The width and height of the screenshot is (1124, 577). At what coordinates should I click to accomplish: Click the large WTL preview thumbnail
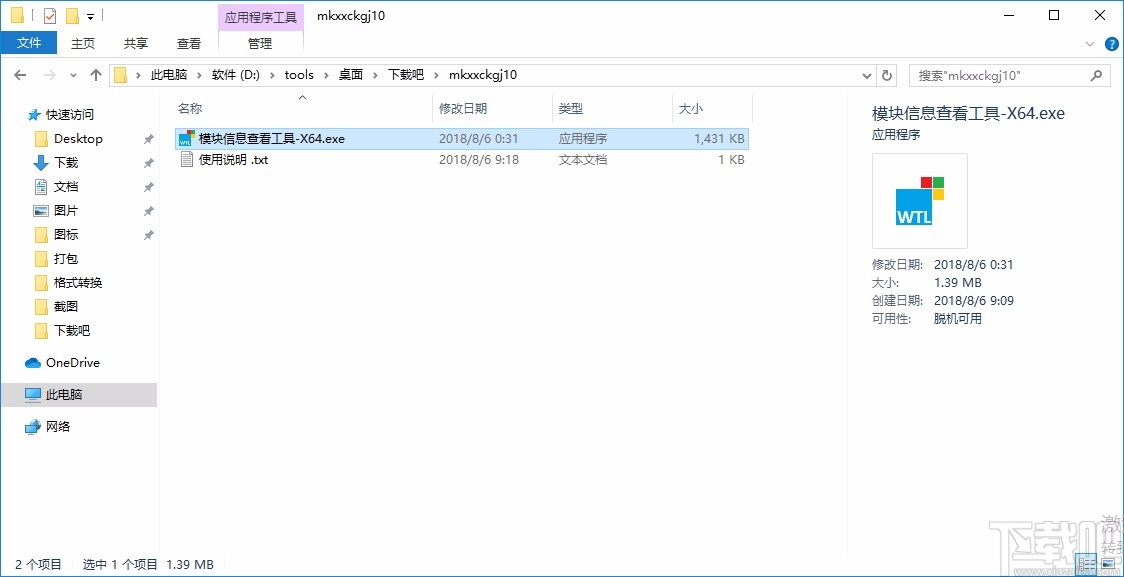[920, 201]
